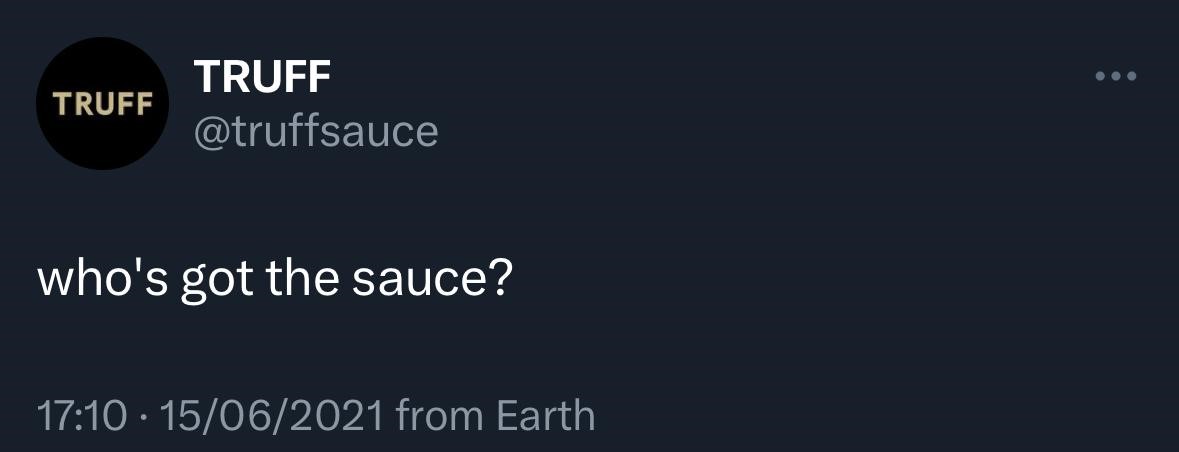
Task: Click the bold TRUFF account name
Action: pyautogui.click(x=262, y=76)
